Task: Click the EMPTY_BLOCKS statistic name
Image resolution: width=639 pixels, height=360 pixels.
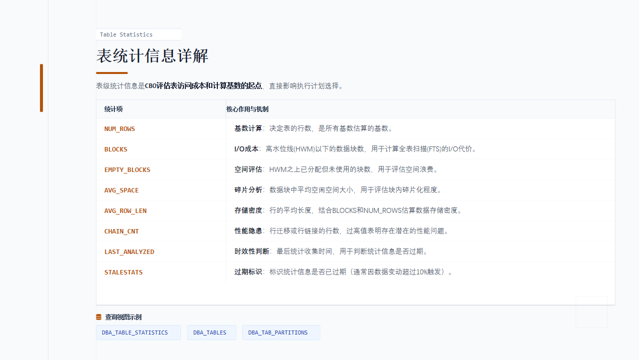Action: (x=127, y=170)
